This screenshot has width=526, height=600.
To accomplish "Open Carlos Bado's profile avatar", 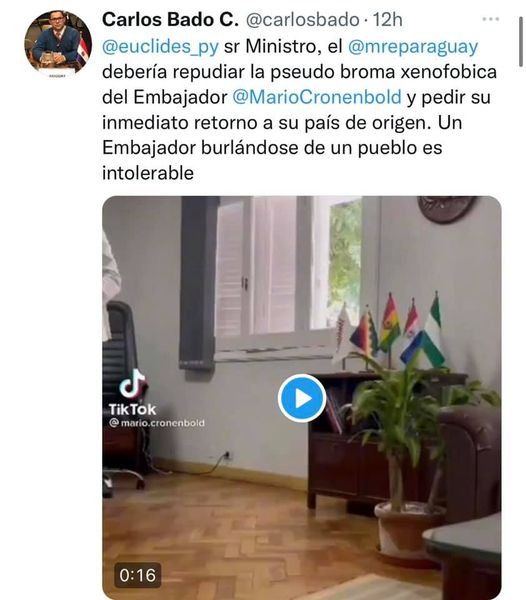I will [58, 44].
